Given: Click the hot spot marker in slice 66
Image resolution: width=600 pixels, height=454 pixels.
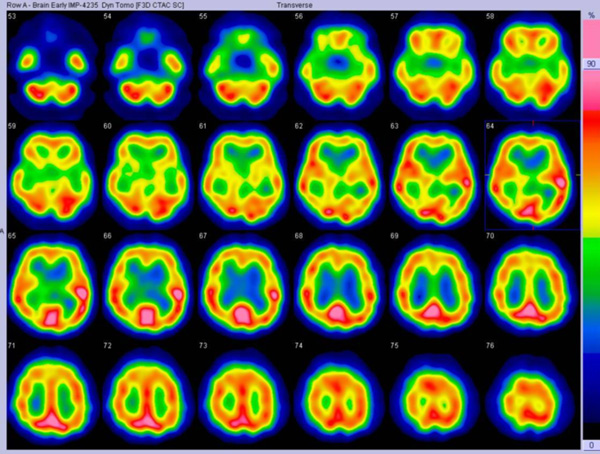Looking at the screenshot, I should [x=178, y=295].
